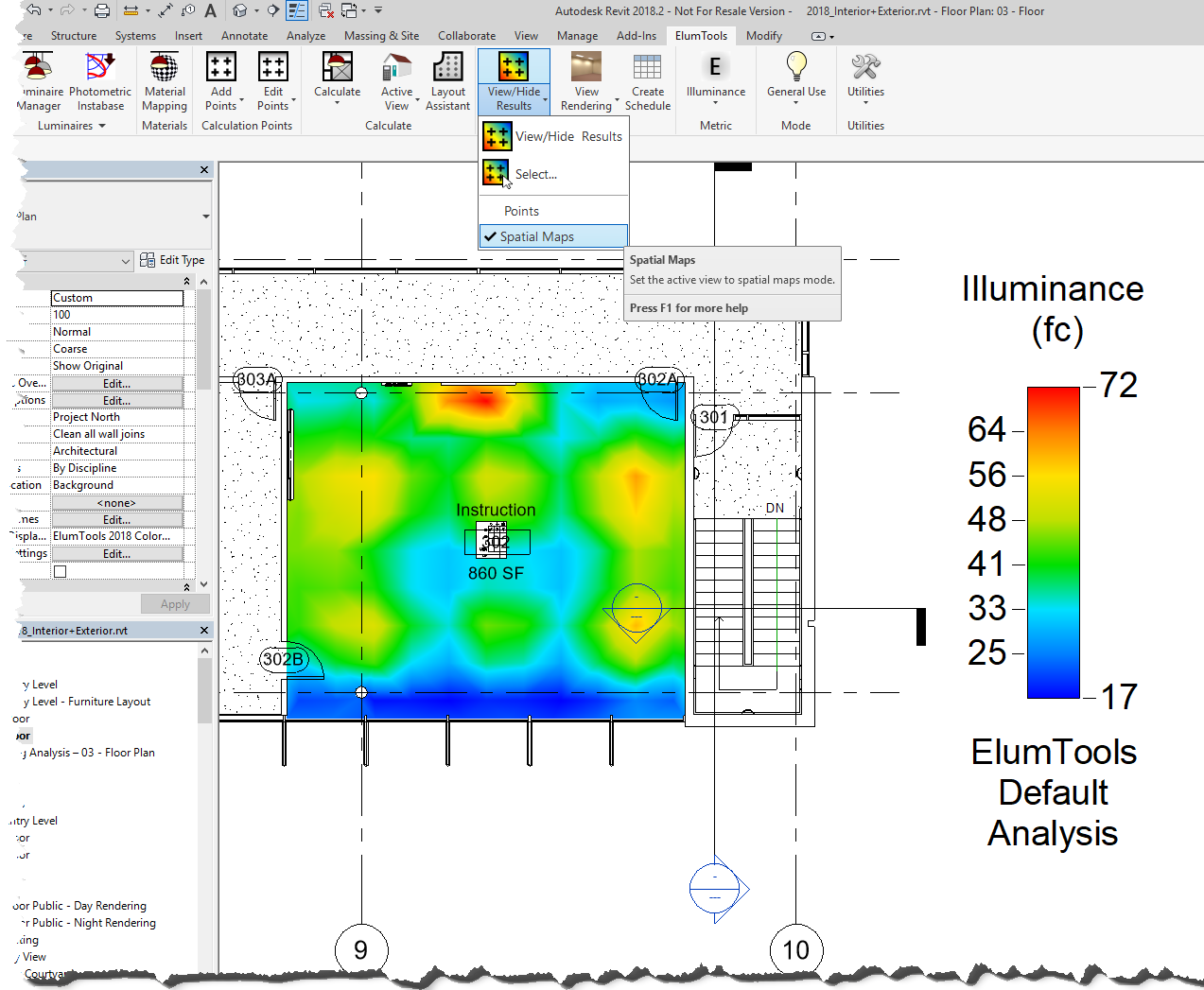Select Public - Night Rendering view
1204x990 pixels.
[x=94, y=923]
